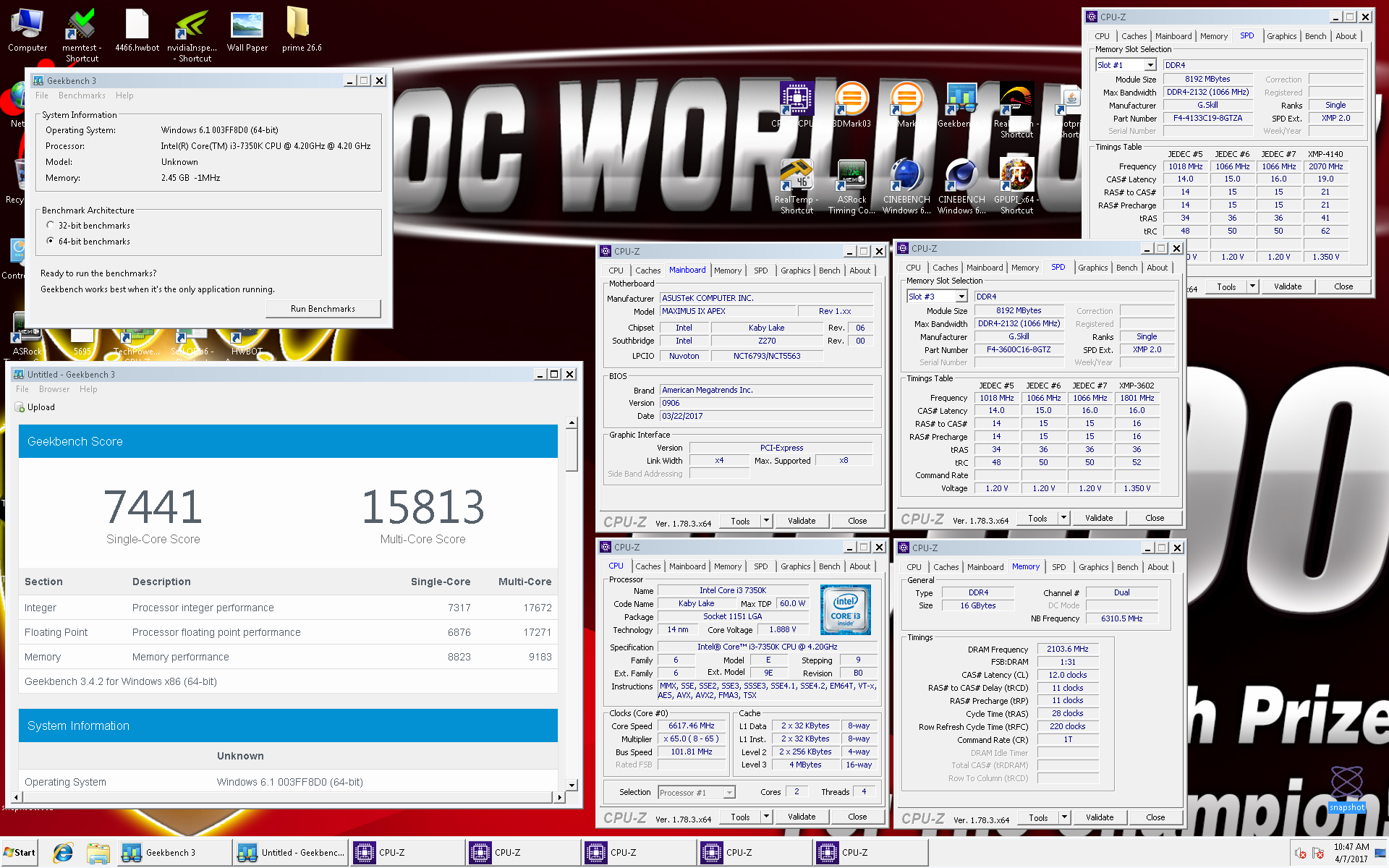Select 64-bit benchmarks radio button

(50, 241)
